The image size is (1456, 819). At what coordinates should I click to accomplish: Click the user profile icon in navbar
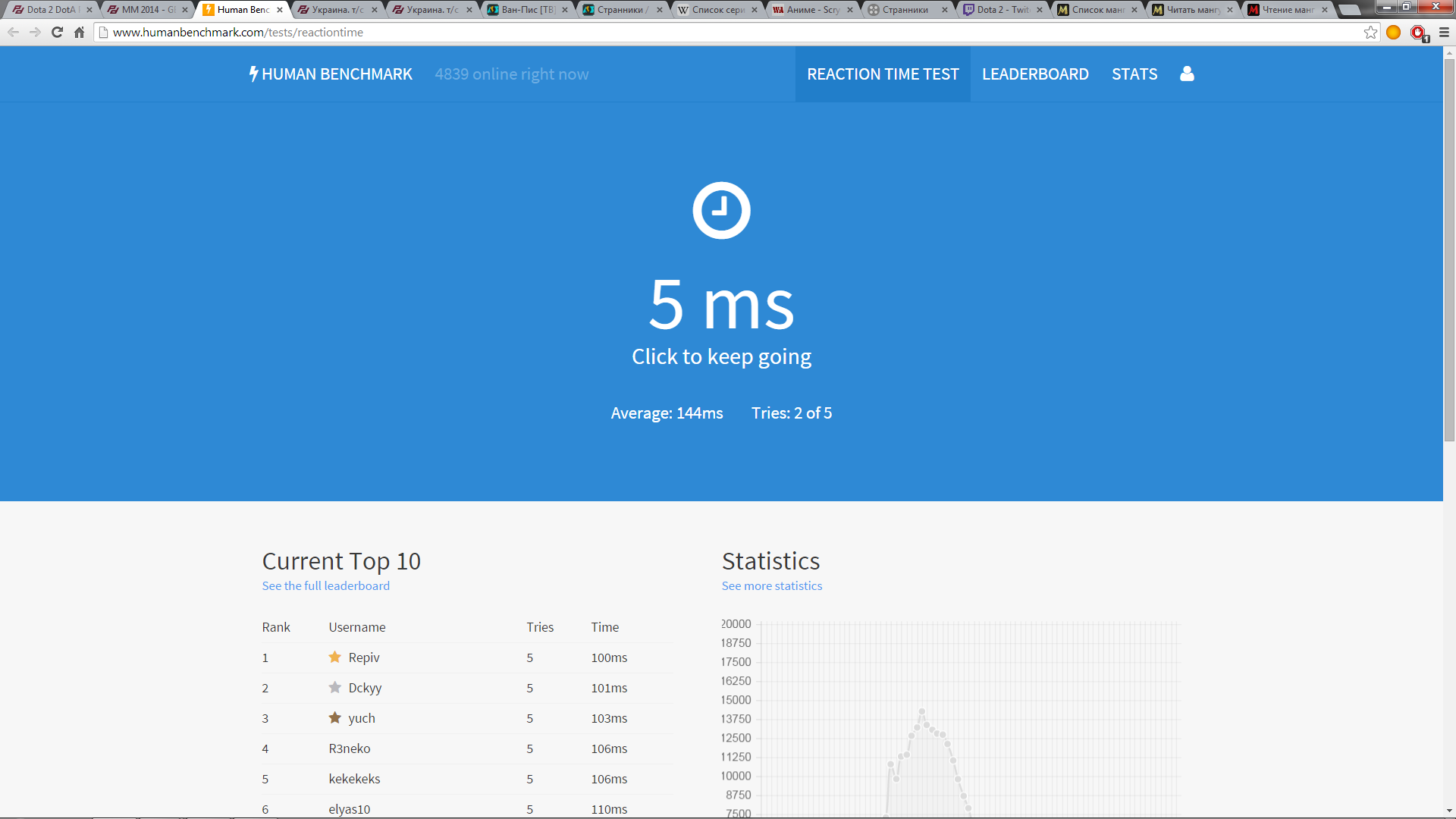tap(1187, 74)
